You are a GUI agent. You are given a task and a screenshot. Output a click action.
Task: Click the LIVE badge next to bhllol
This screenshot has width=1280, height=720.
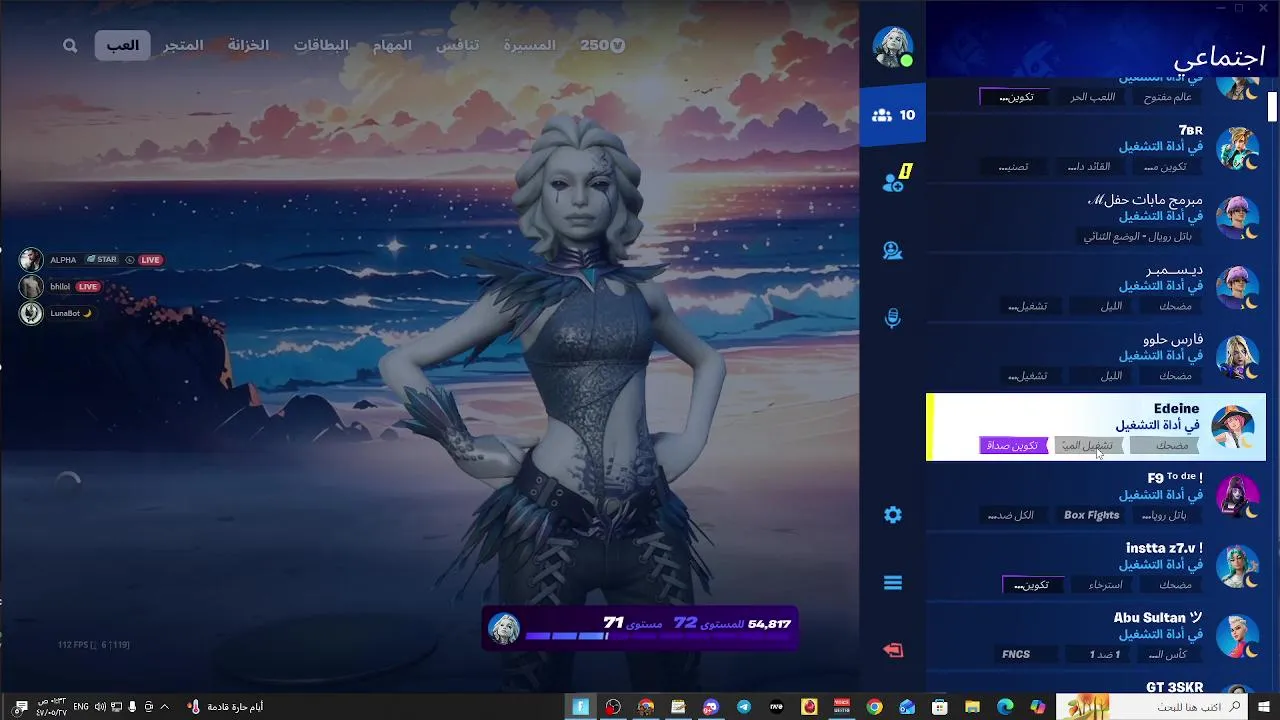click(x=88, y=287)
